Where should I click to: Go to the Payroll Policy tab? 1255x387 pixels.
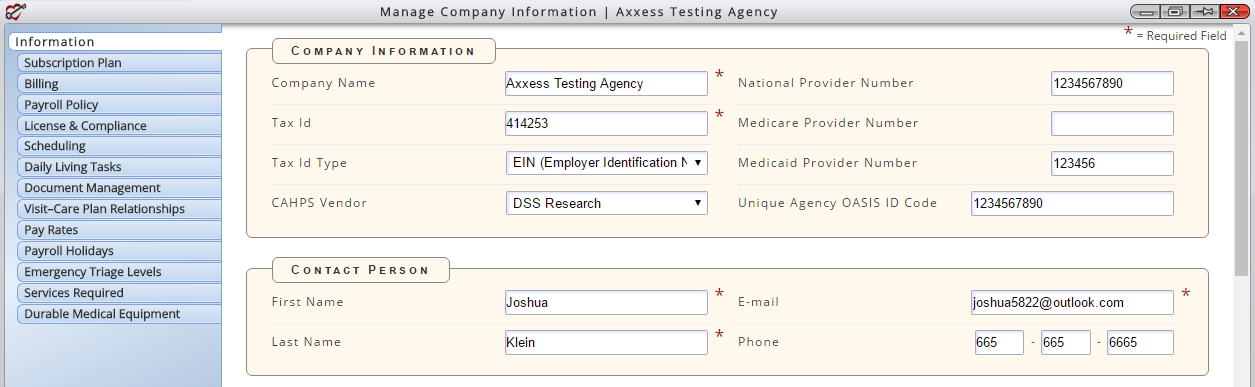coord(119,105)
